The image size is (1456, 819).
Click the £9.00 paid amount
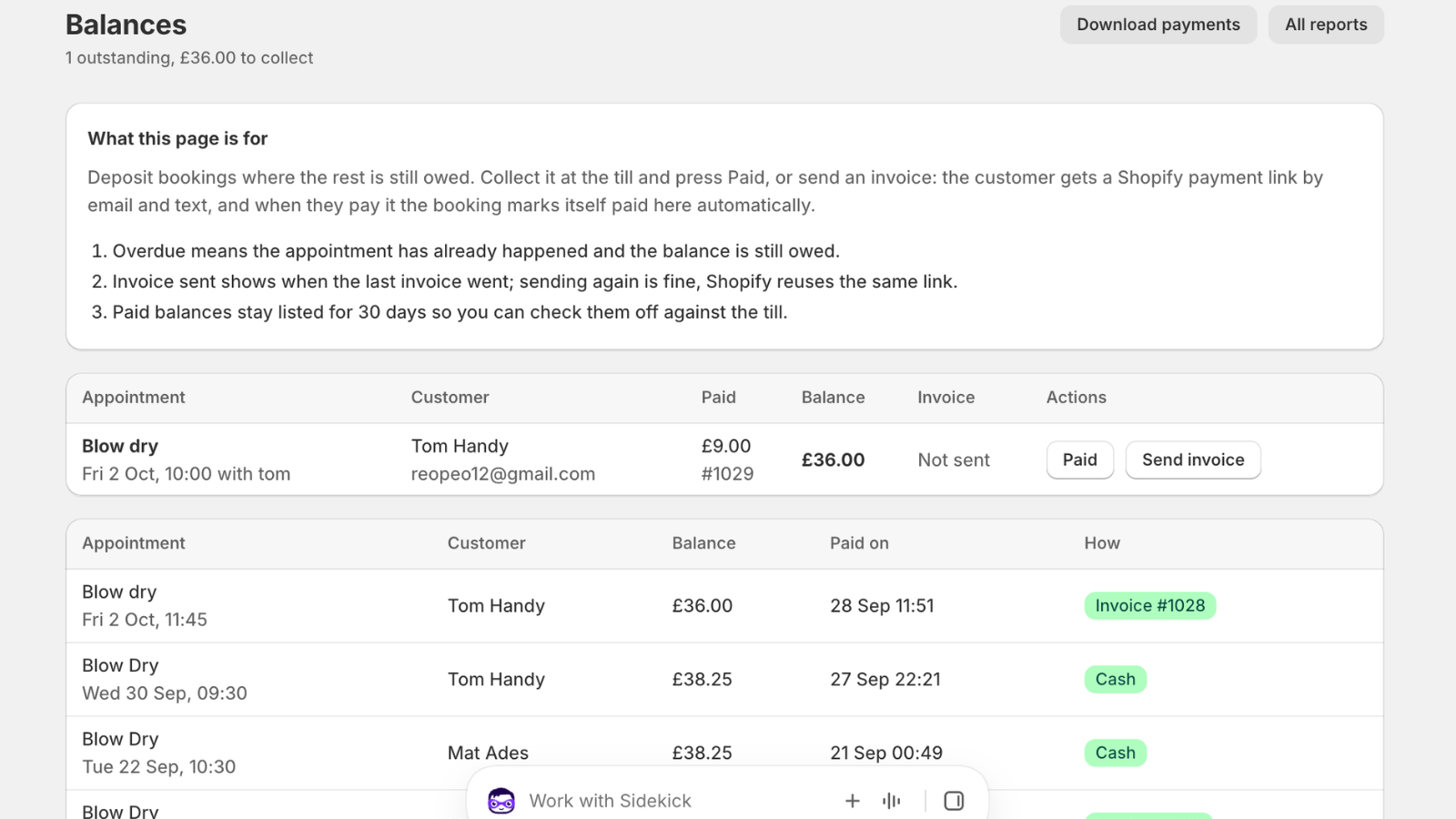tap(726, 447)
